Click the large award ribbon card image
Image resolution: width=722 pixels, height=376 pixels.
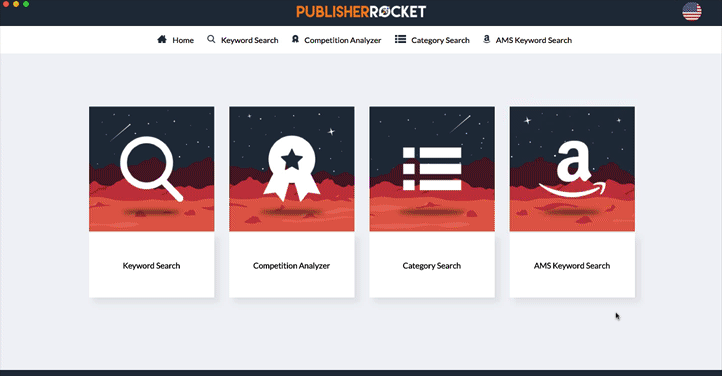click(292, 169)
